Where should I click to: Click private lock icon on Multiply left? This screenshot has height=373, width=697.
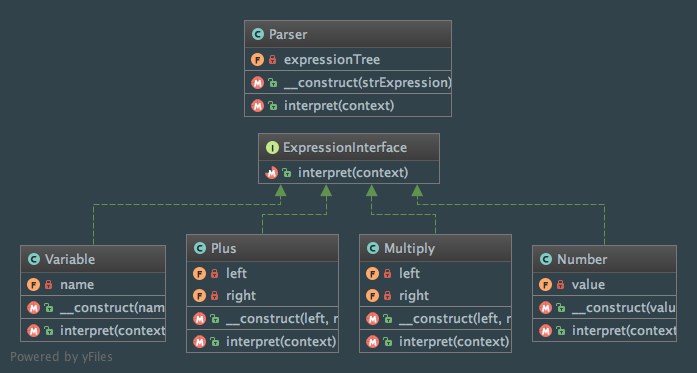(x=387, y=273)
